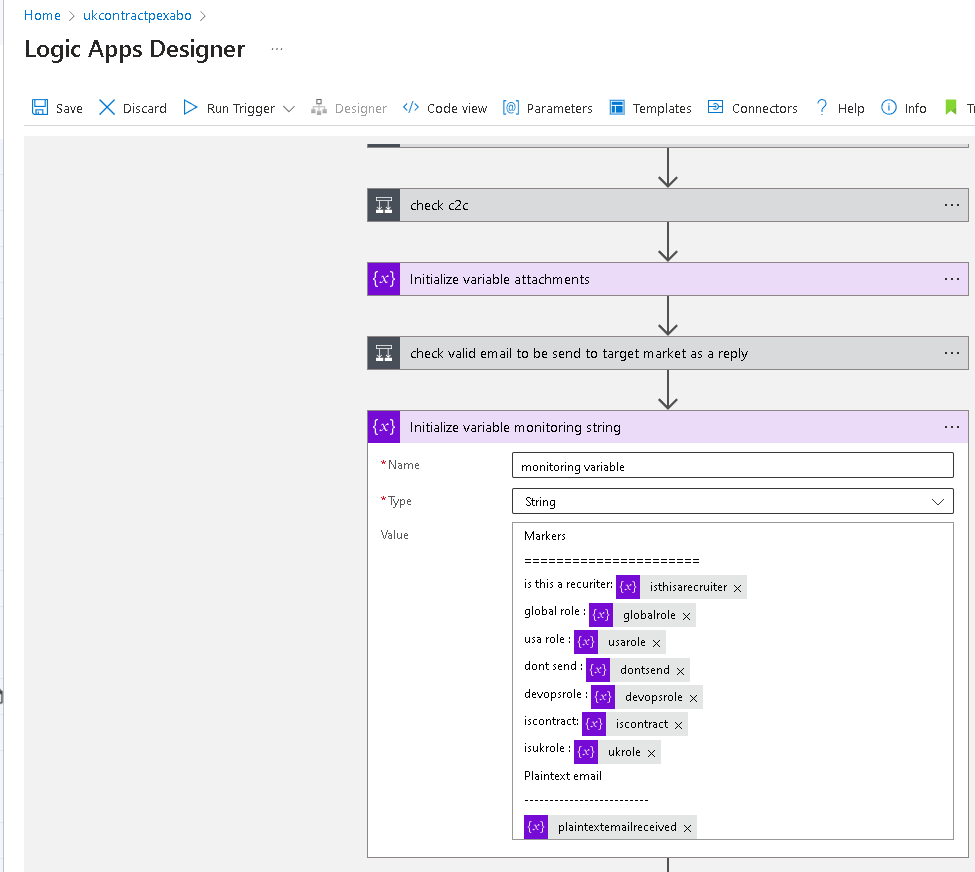This screenshot has height=872, width=975.
Task: Open the Parameters toolbar label
Action: click(x=559, y=108)
